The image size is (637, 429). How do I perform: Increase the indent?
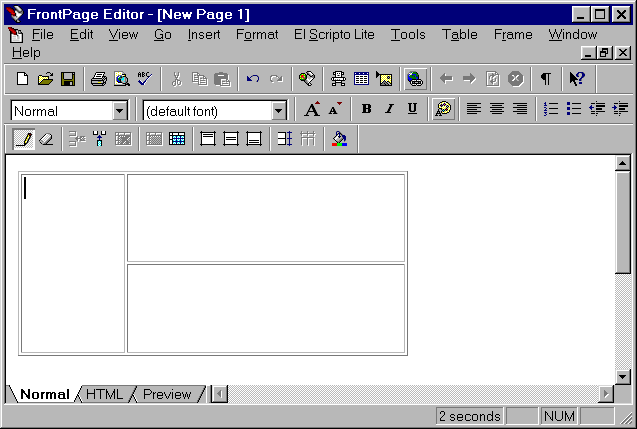coord(620,109)
